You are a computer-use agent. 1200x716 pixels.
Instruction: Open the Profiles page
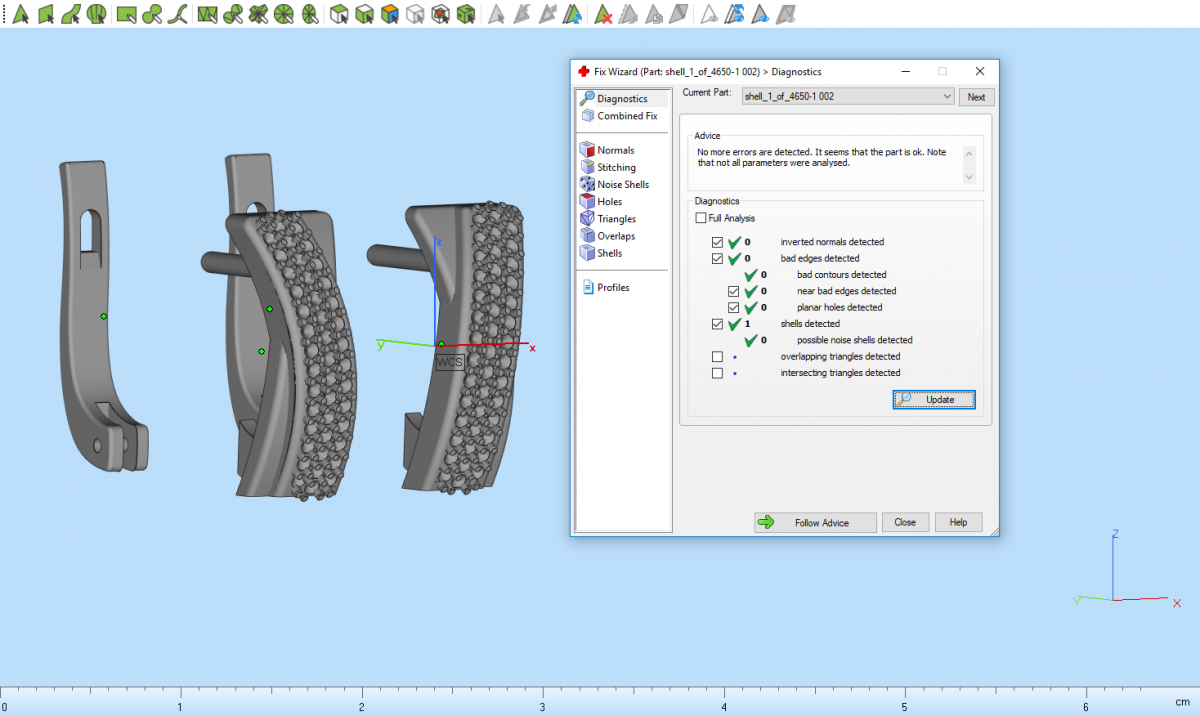point(612,288)
